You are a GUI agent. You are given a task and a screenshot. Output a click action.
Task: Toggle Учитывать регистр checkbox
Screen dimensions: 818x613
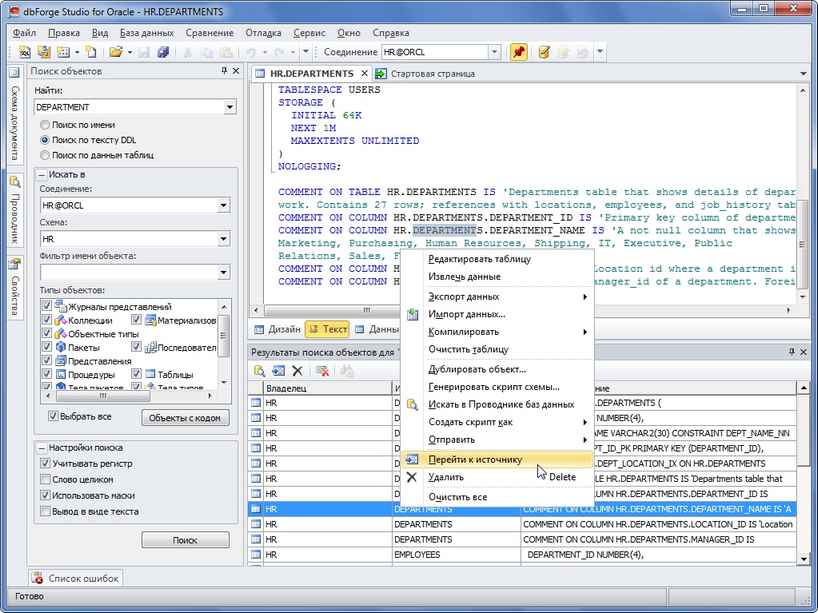pos(45,463)
